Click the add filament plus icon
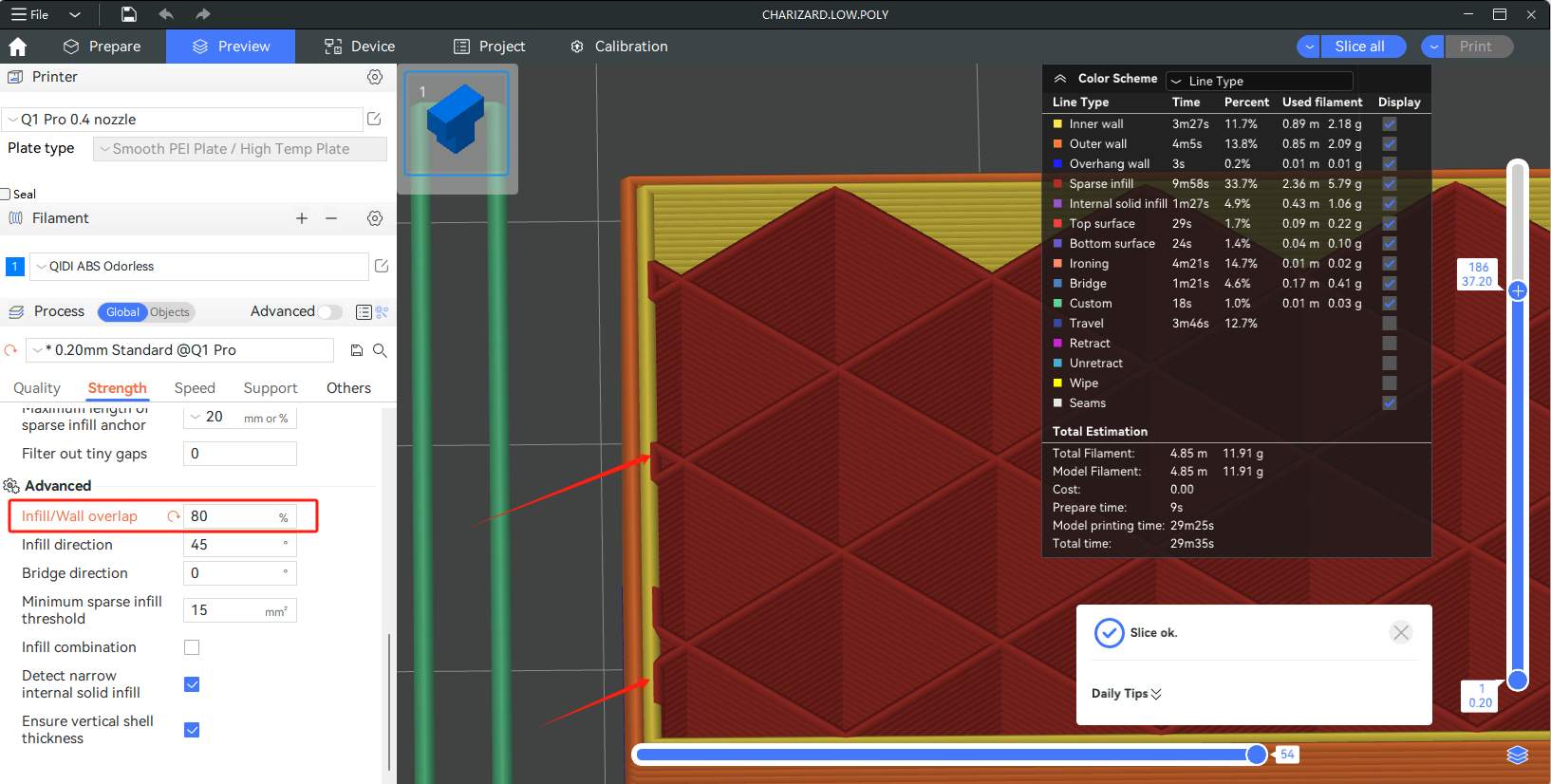The image size is (1551, 784). (302, 218)
